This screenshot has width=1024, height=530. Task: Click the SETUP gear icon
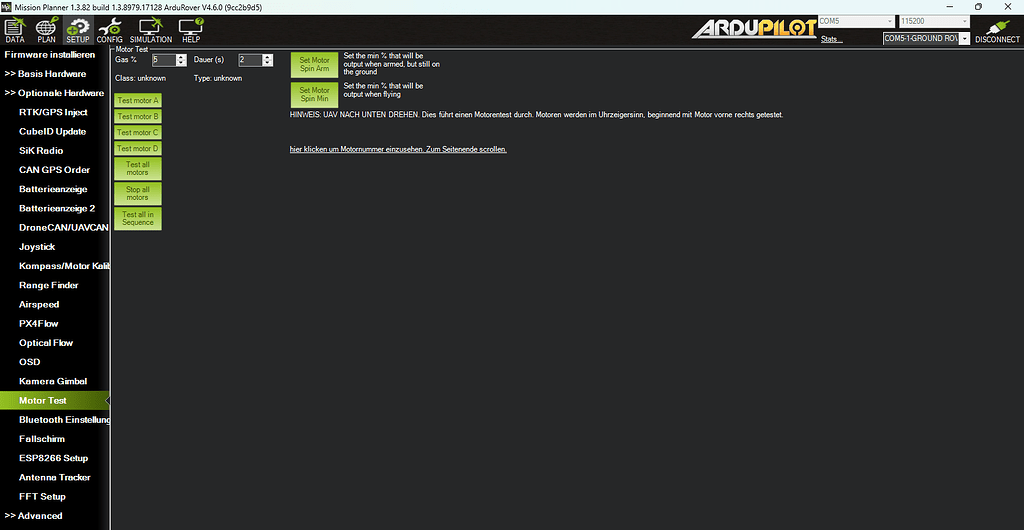[78, 30]
